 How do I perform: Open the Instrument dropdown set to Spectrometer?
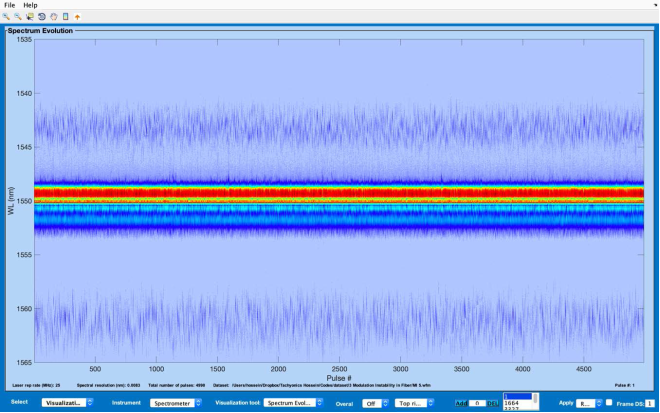[x=177, y=403]
